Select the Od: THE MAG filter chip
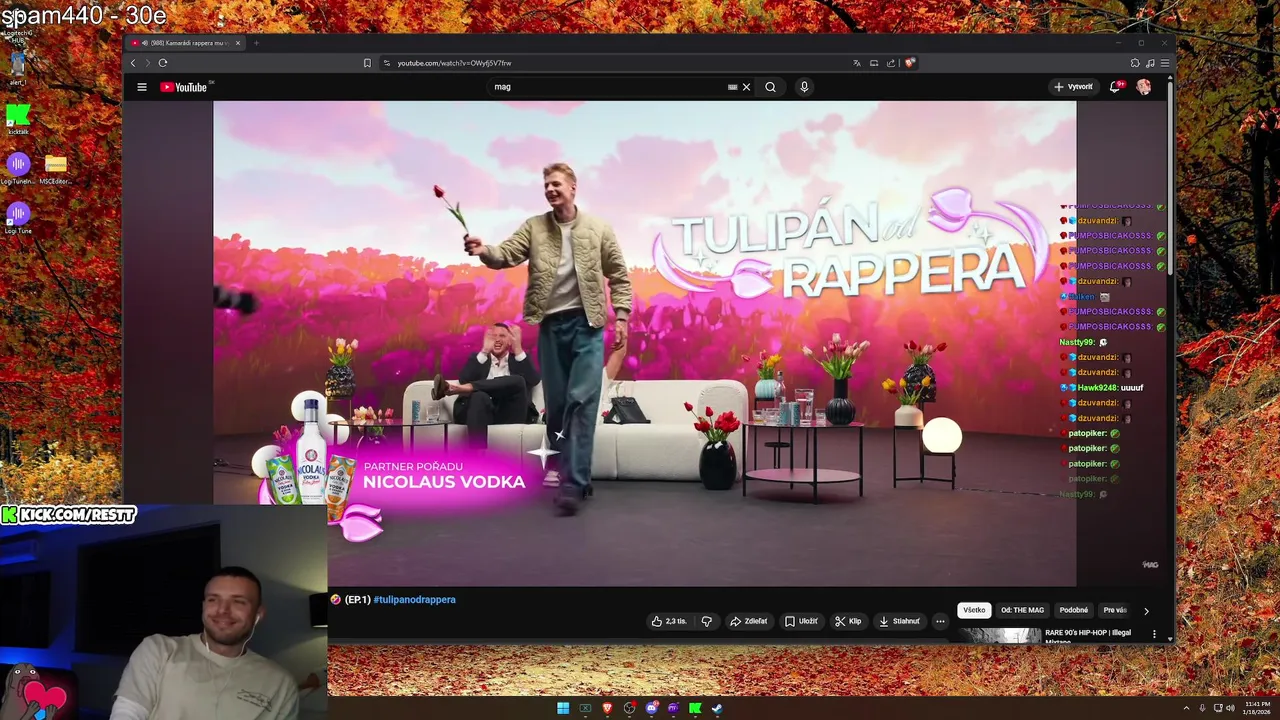 [1022, 610]
